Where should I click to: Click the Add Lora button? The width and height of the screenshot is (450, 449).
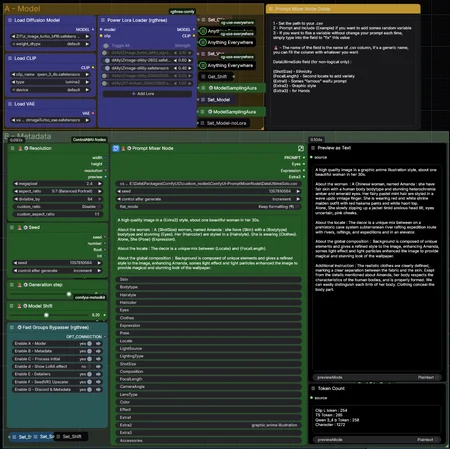[x=147, y=94]
